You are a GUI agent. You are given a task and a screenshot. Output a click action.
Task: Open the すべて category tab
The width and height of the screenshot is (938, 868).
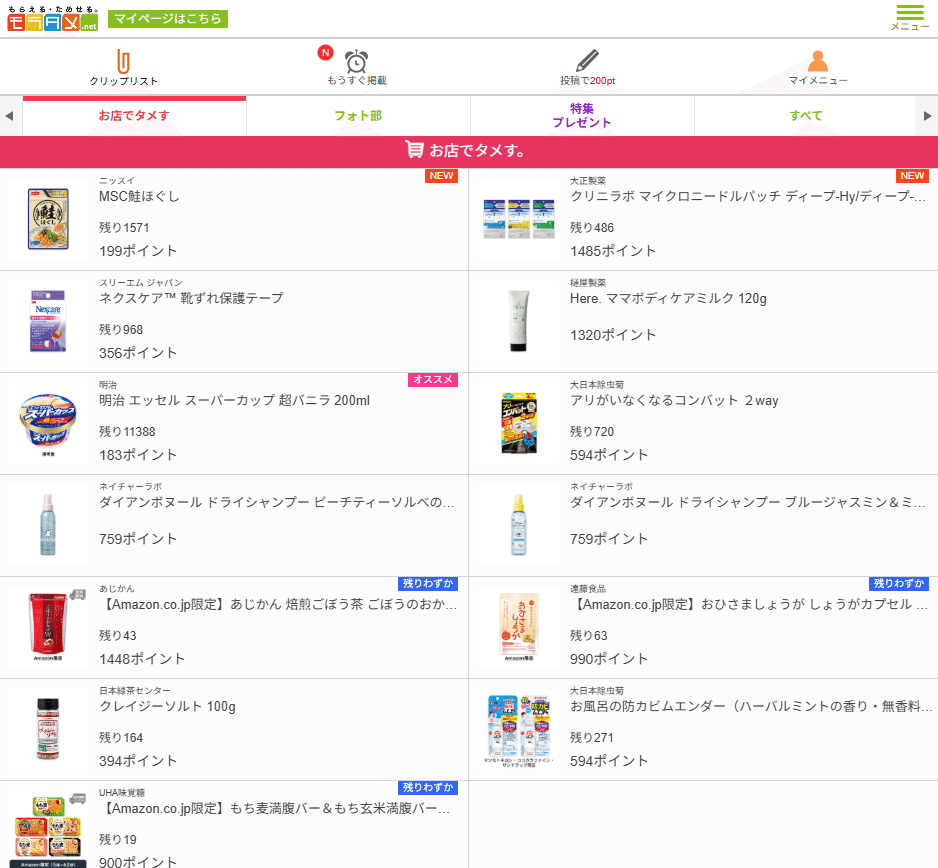805,115
